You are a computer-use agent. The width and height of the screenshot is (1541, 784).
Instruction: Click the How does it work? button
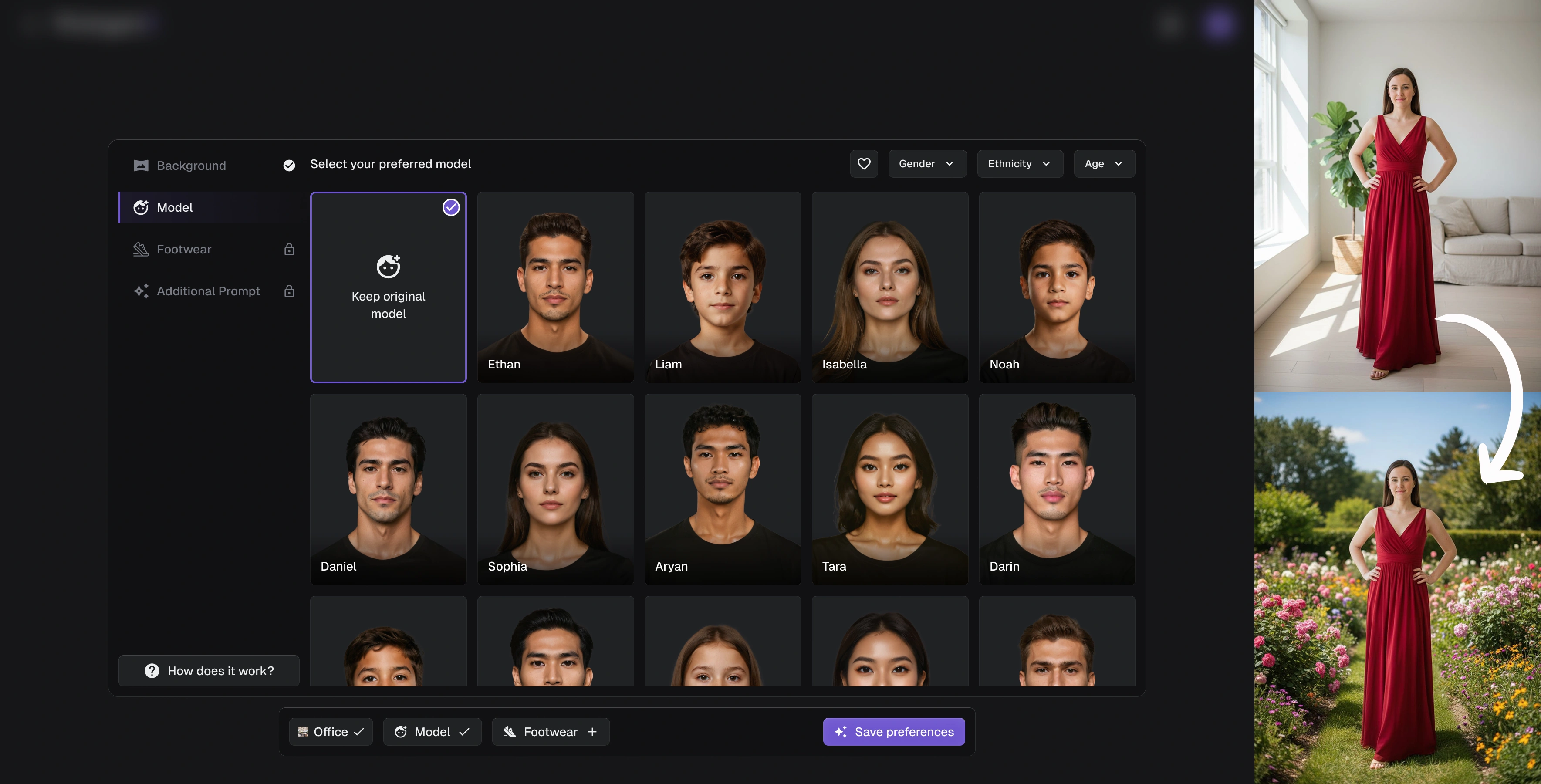coord(209,670)
